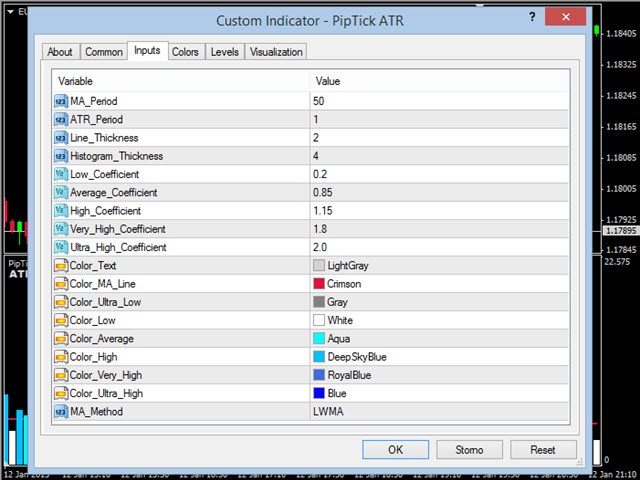Click the icon next to MA_Method

click(x=60, y=412)
